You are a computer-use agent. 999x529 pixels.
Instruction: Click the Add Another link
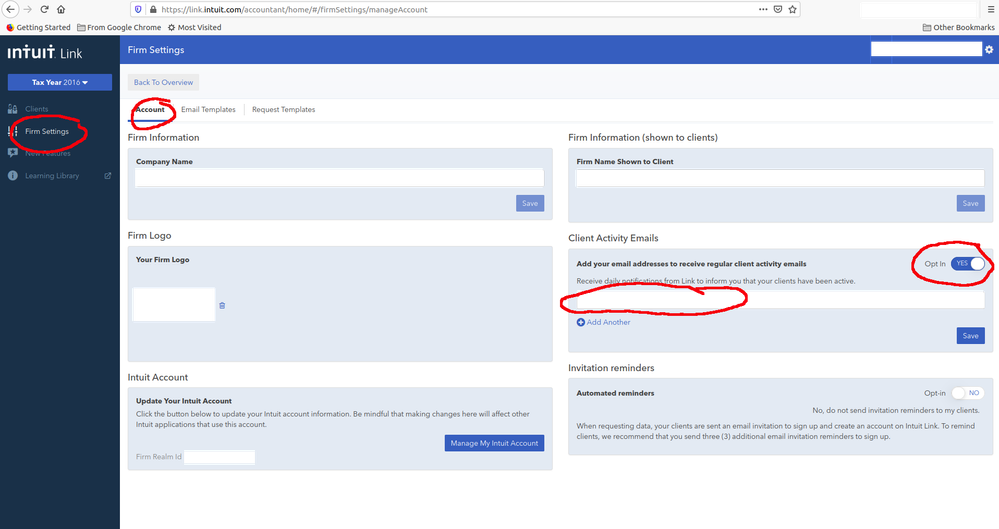pyautogui.click(x=608, y=322)
